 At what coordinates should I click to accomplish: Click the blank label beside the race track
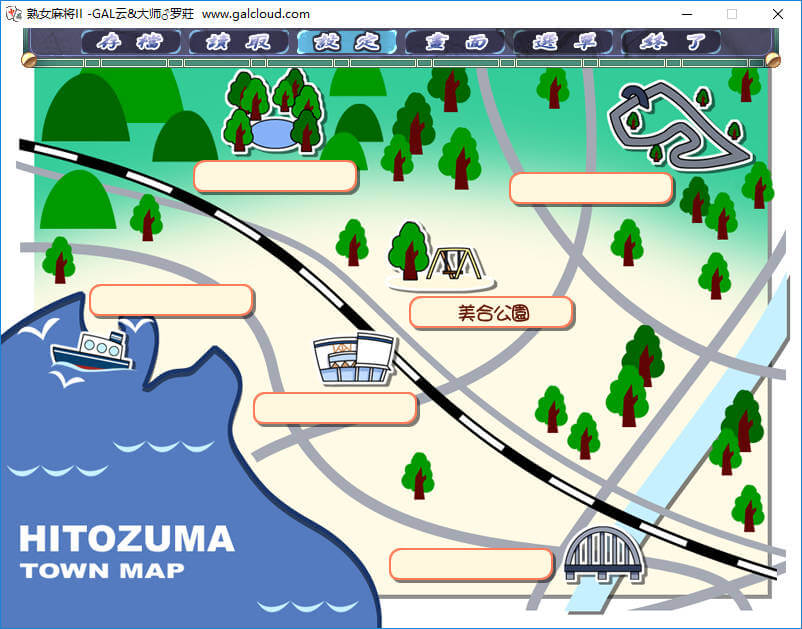(x=591, y=188)
